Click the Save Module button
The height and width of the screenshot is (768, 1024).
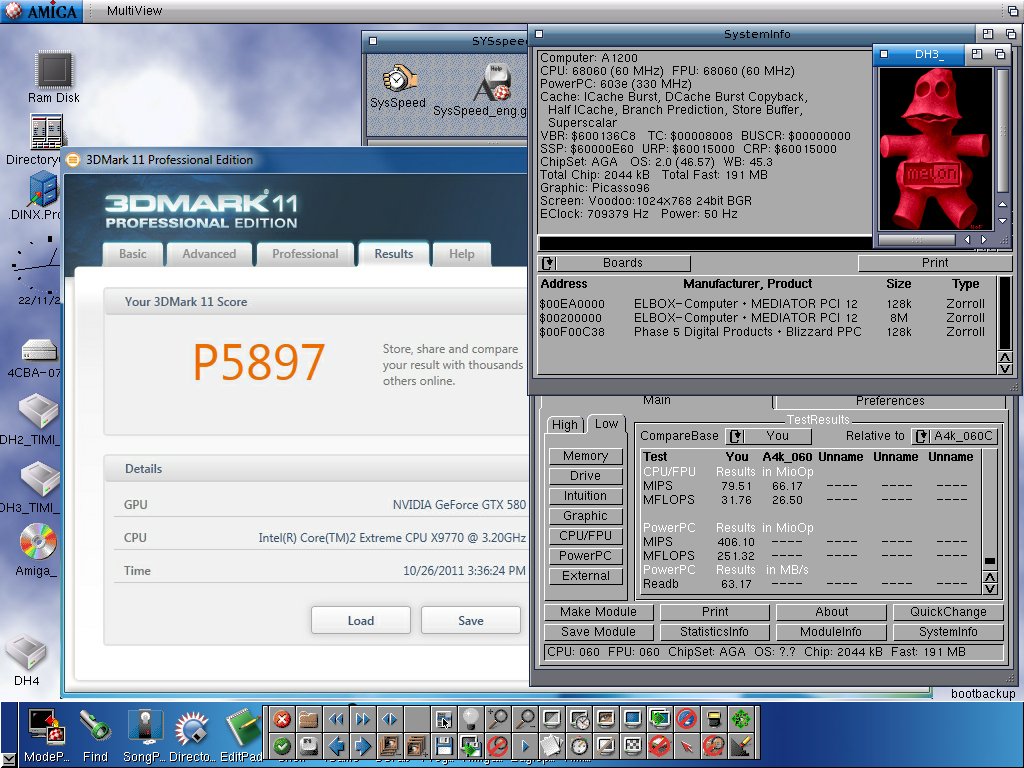pyautogui.click(x=598, y=632)
